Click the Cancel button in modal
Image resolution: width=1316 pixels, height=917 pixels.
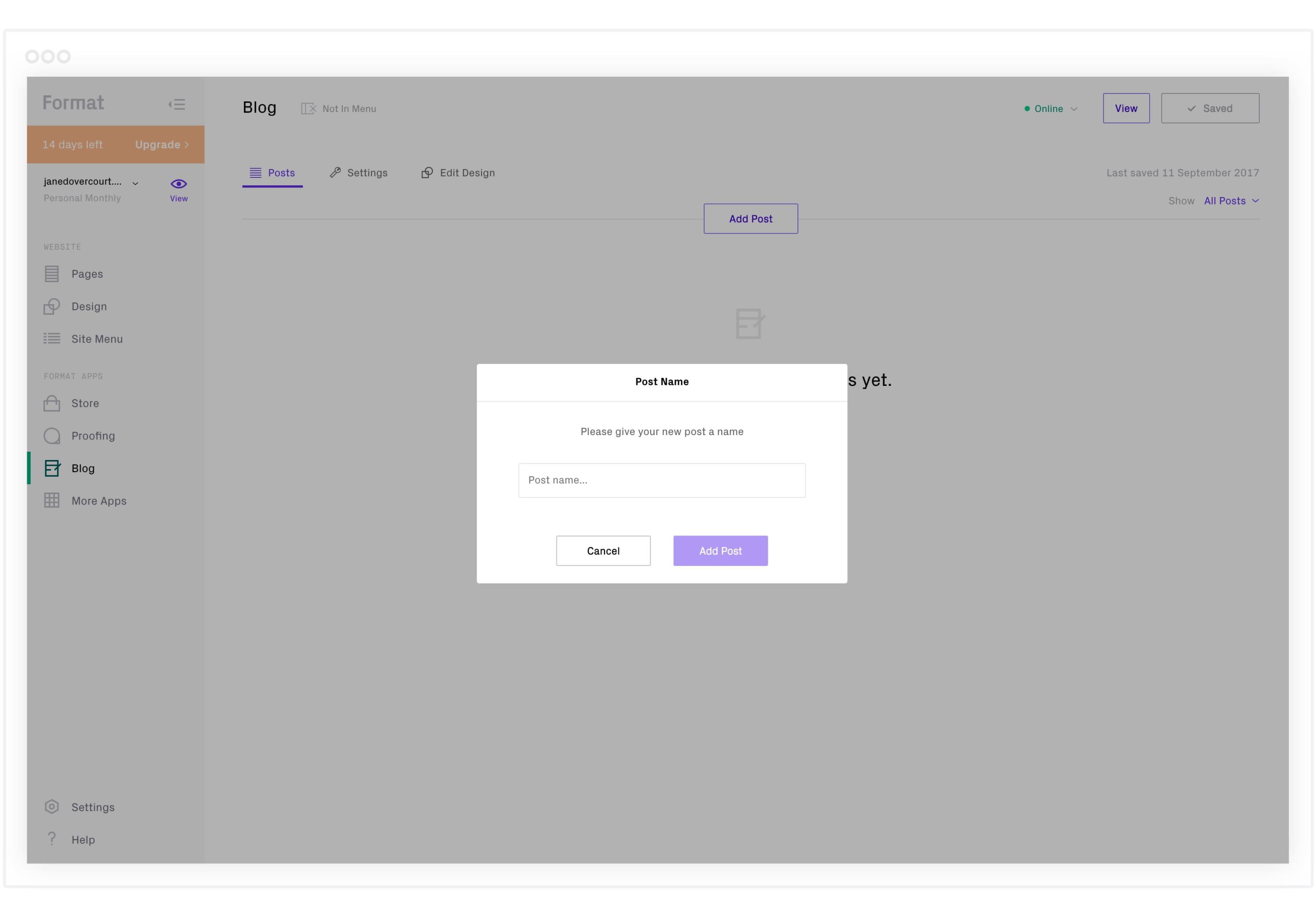[603, 550]
